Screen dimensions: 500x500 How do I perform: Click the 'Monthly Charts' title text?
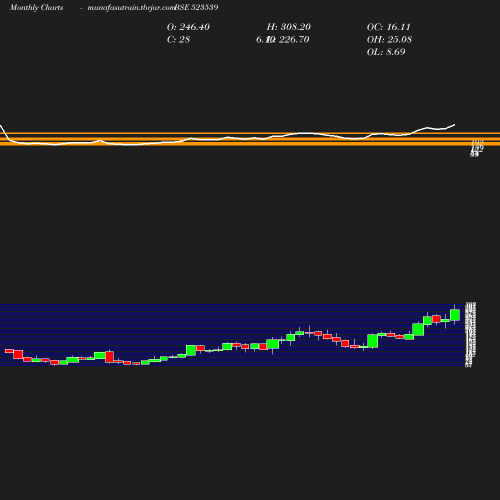(x=36, y=8)
